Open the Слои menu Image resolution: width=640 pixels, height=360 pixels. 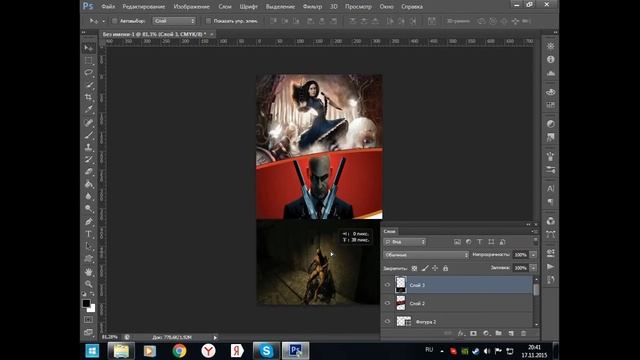pyautogui.click(x=224, y=7)
